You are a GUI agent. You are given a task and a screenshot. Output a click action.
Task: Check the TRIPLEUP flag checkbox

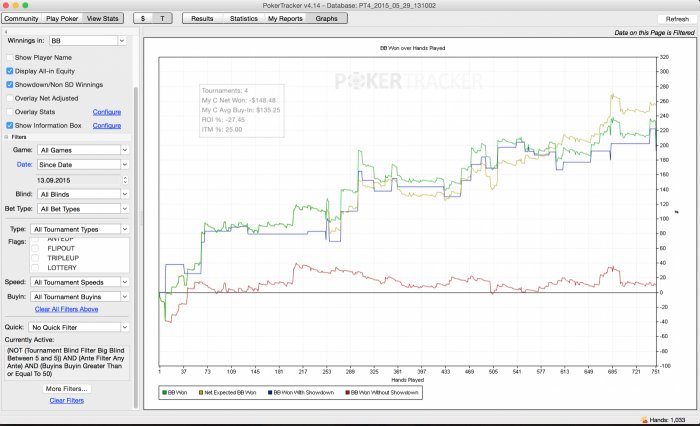[x=35, y=258]
